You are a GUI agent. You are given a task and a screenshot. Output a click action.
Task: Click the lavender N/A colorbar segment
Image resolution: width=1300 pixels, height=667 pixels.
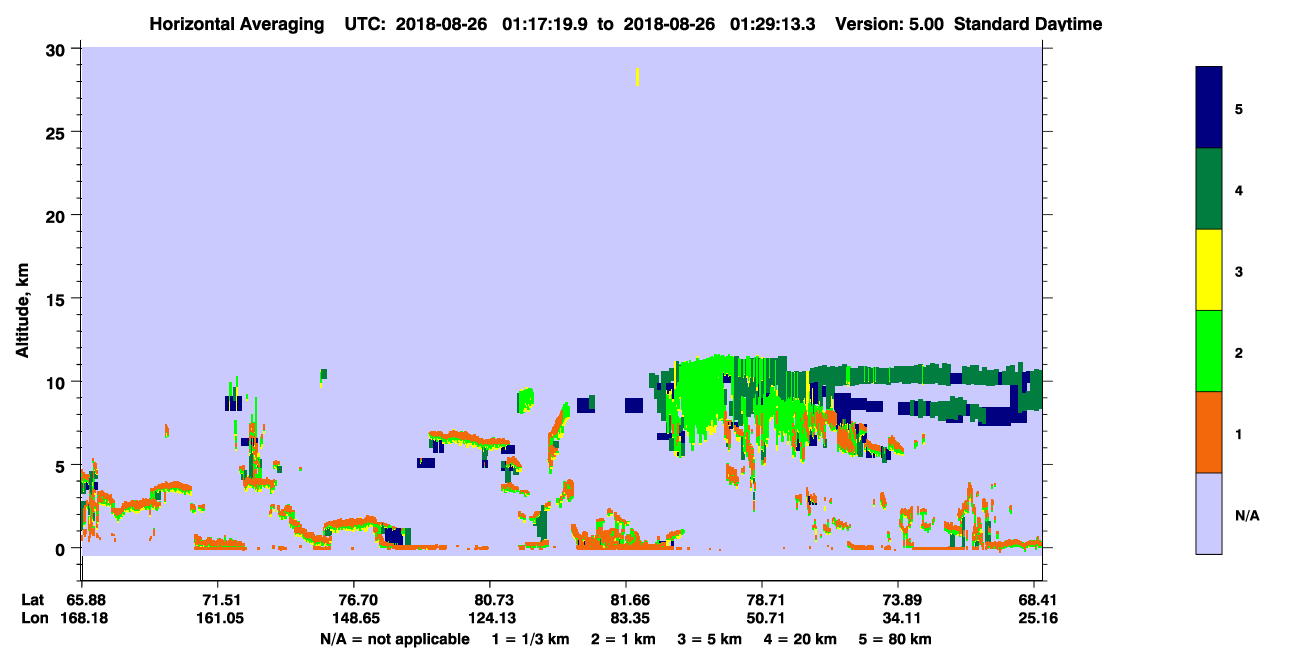click(1209, 513)
